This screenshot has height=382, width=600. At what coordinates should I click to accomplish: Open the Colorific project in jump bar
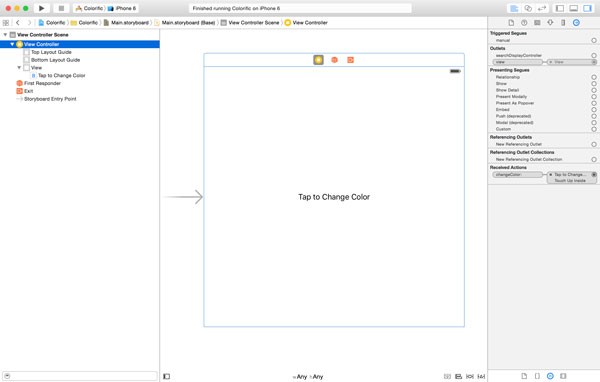[52, 23]
